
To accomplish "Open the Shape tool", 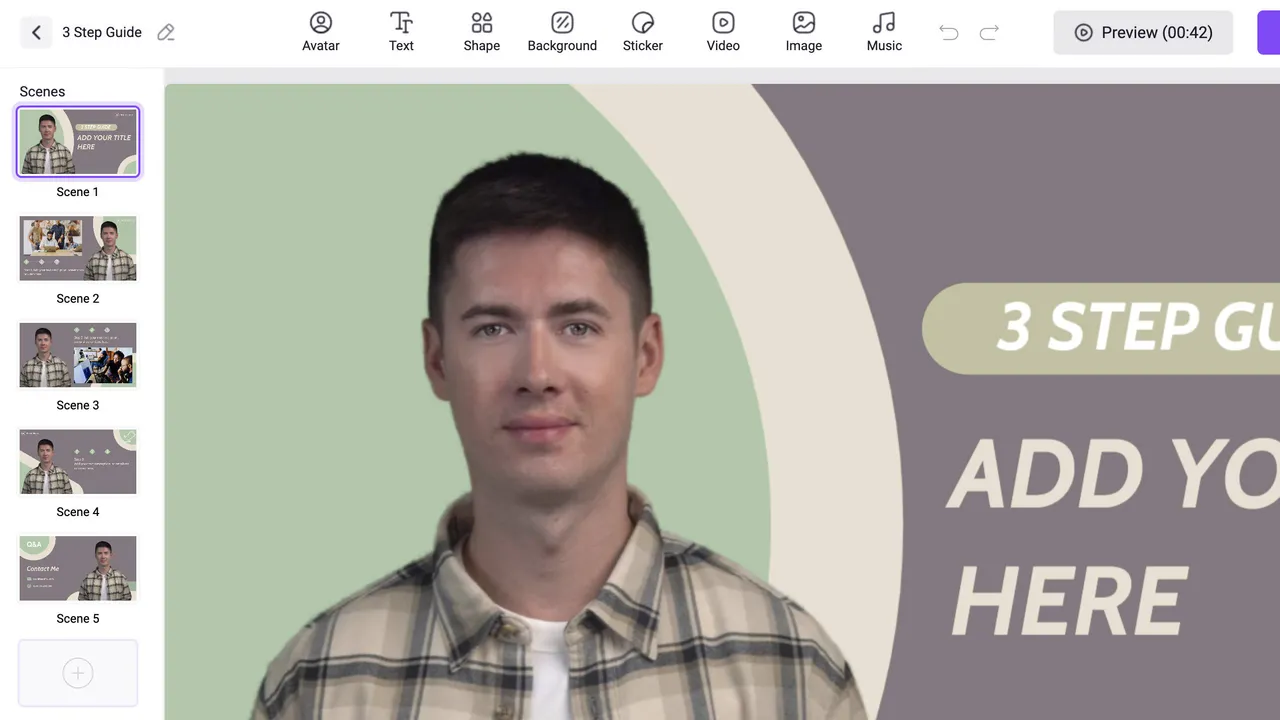I will [x=482, y=32].
